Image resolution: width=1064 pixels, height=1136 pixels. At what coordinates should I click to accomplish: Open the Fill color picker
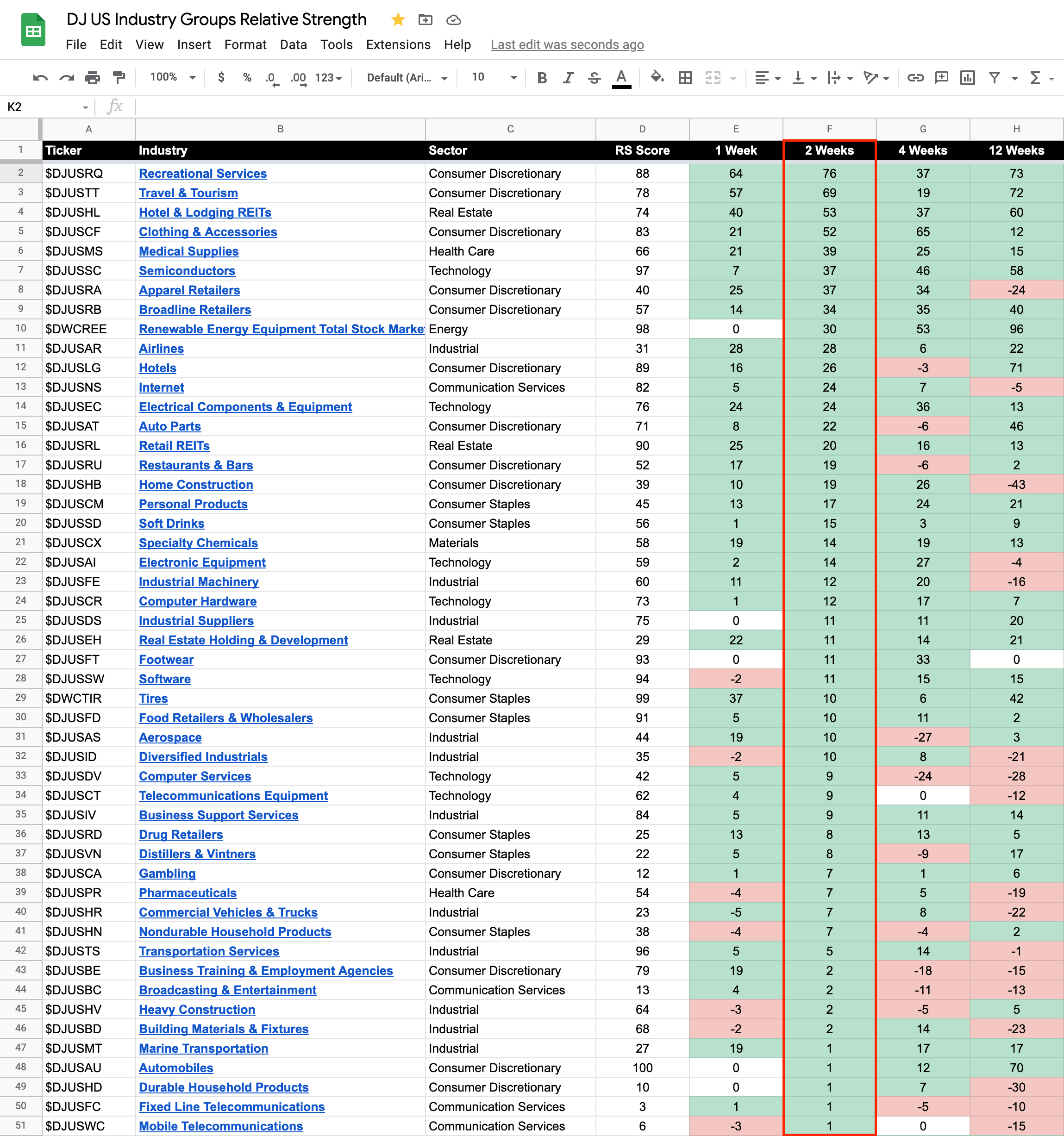[657, 77]
